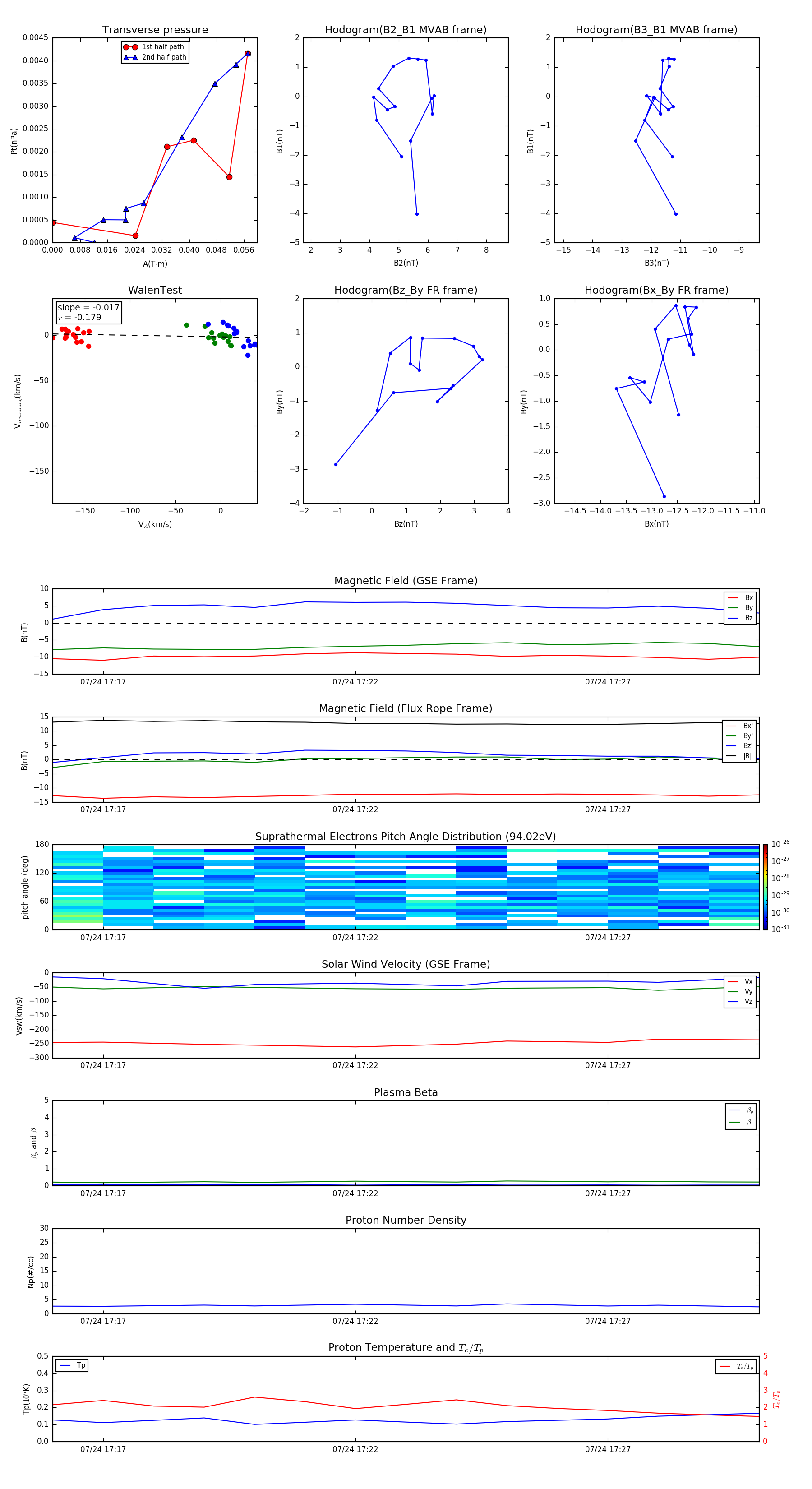This screenshot has height=1489, width=812.
Task: Click the red circle at the transverse pressure peak
Action: click(x=247, y=54)
